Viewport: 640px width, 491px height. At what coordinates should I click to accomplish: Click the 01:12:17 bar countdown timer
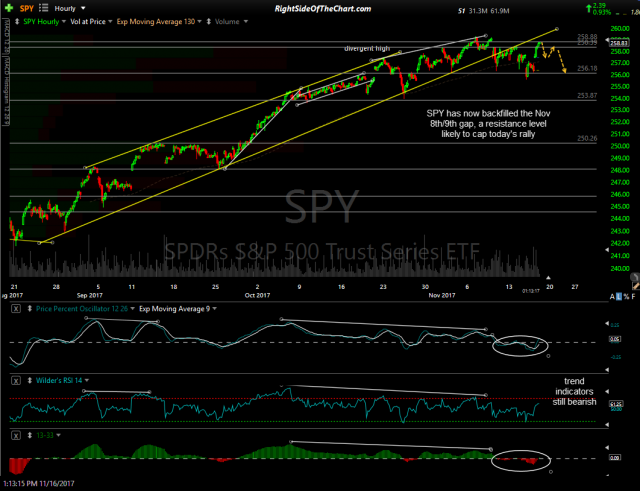point(531,291)
